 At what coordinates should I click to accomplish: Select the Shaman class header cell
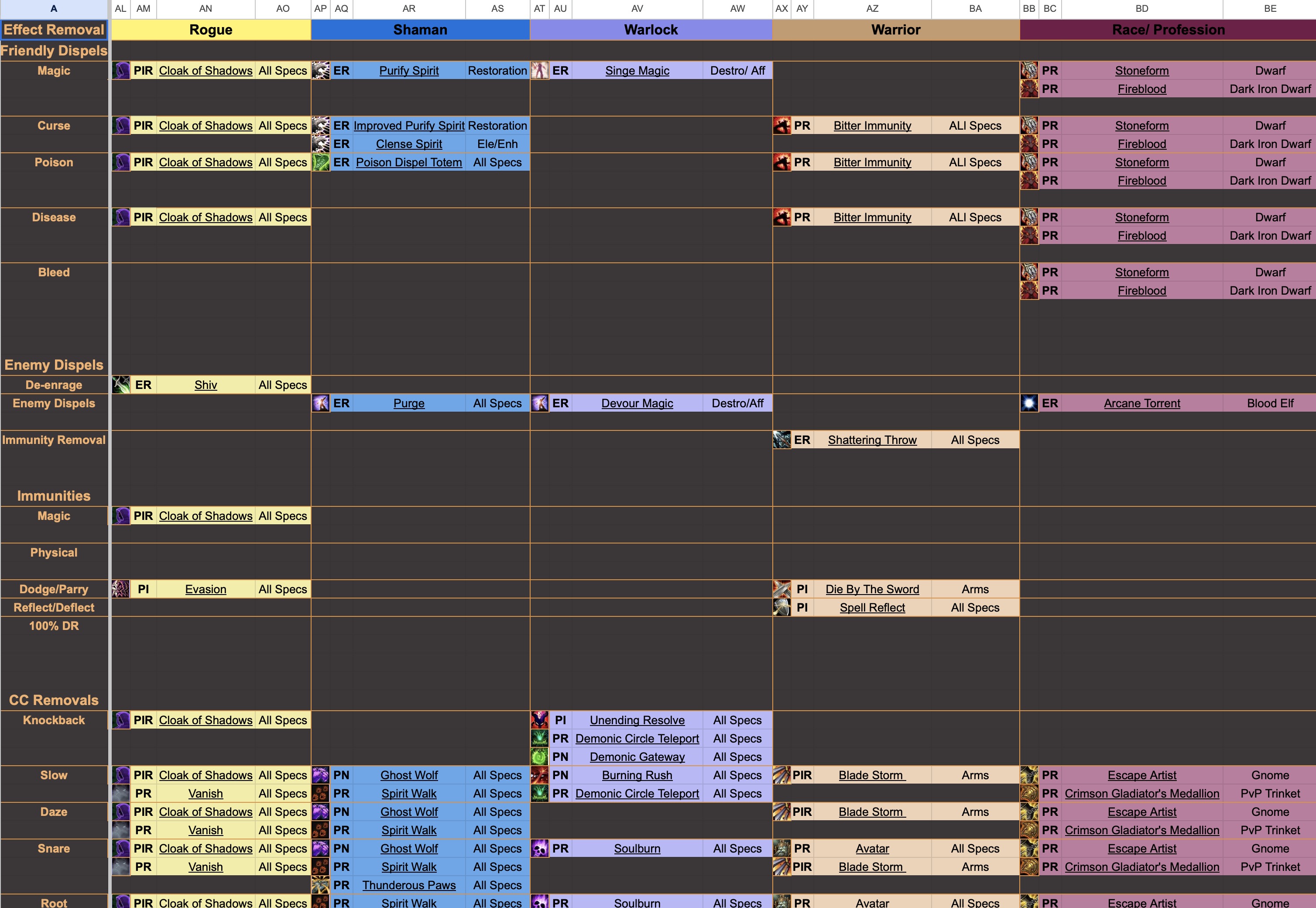[420, 30]
